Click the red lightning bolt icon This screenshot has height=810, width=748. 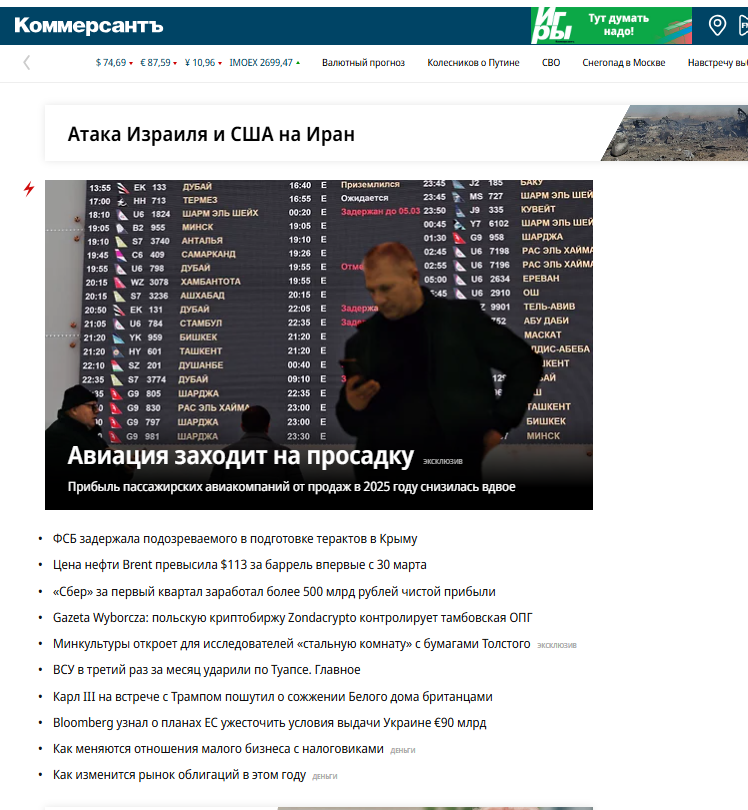tap(29, 189)
